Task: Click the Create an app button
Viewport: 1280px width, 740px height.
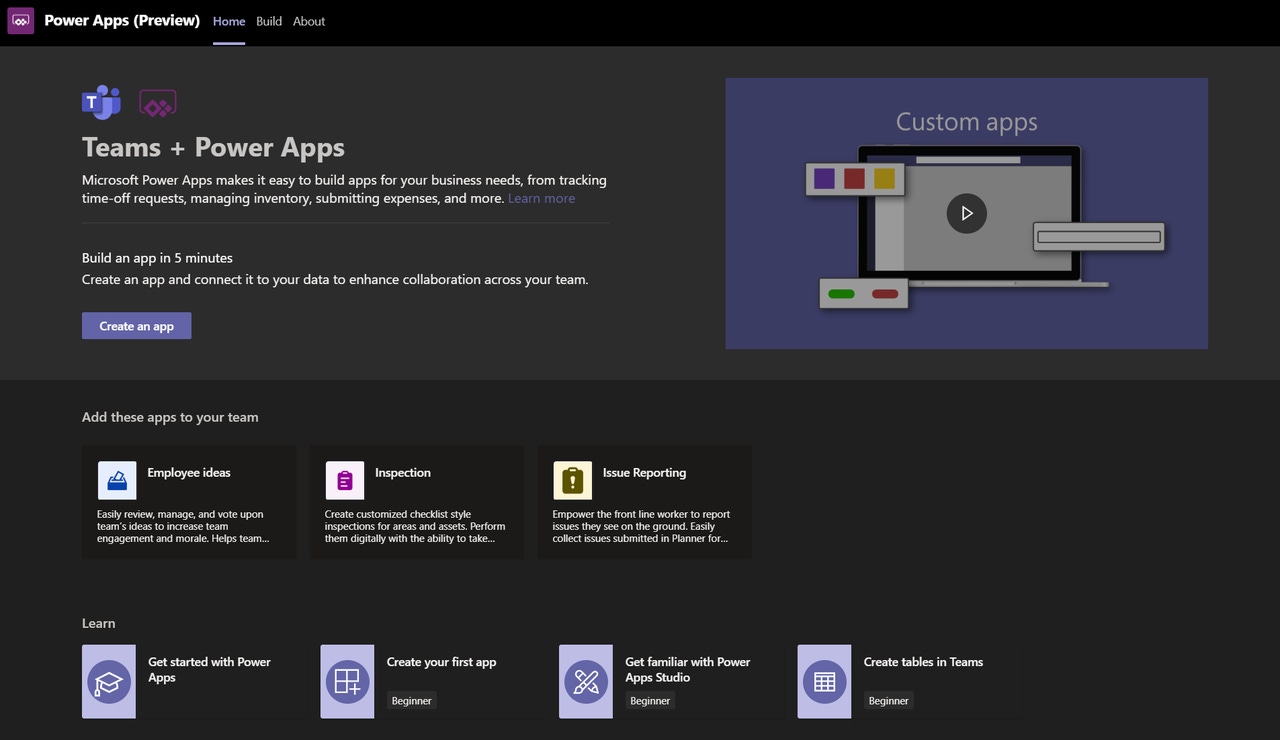Action: click(x=136, y=325)
